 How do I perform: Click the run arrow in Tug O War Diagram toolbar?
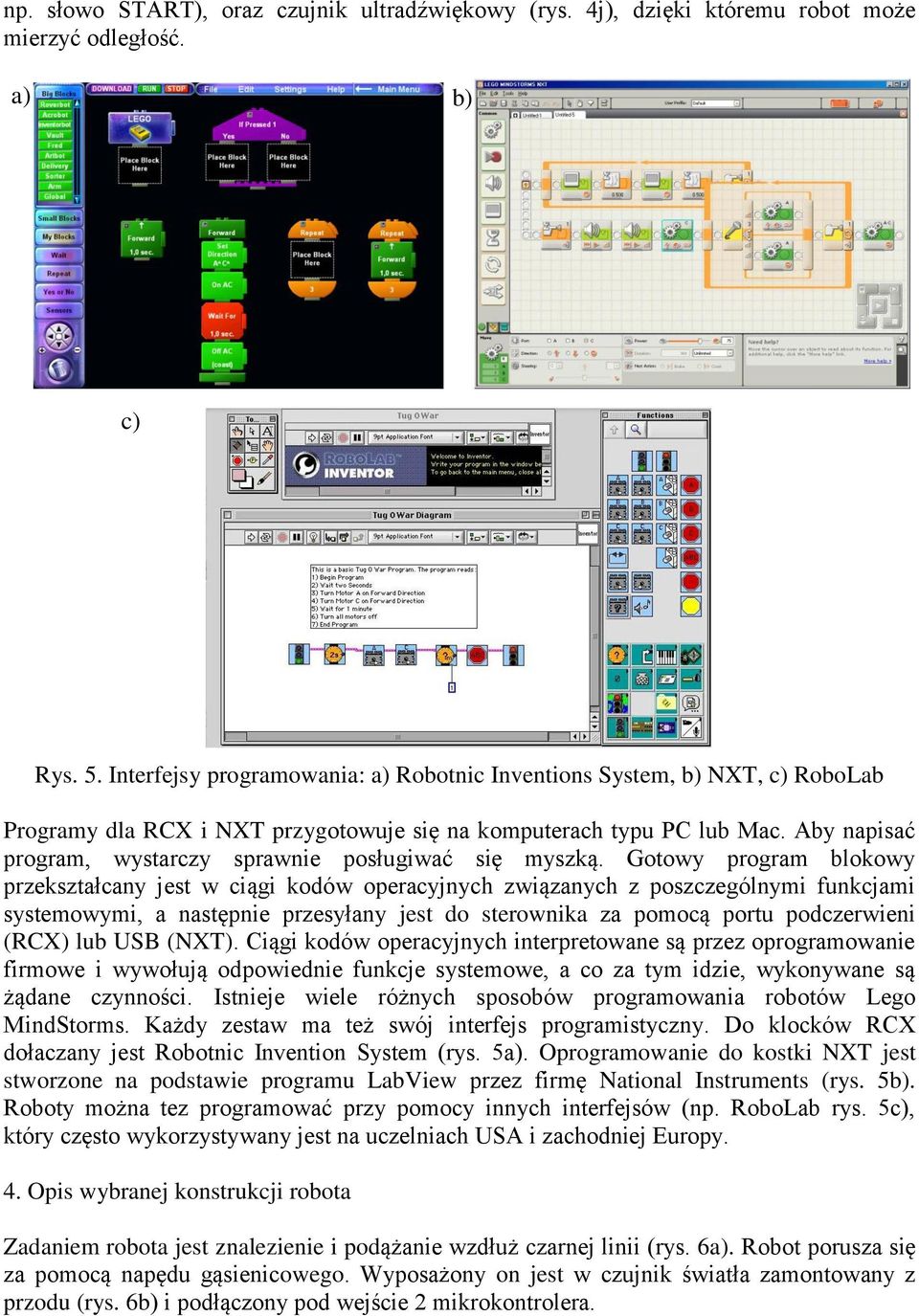[252, 537]
